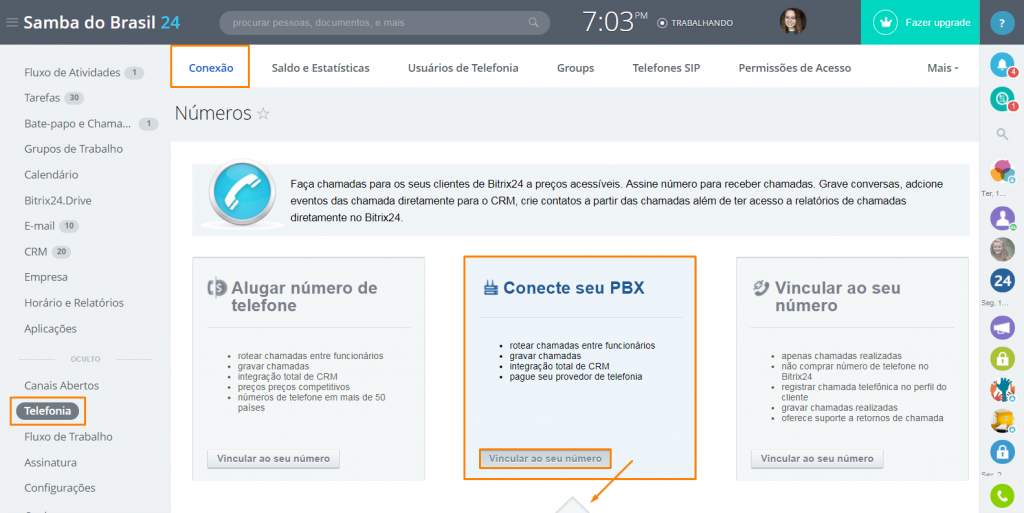The height and width of the screenshot is (513, 1024).
Task: Click the phone link icon beside Vincular ao seu
Action: (x=761, y=288)
